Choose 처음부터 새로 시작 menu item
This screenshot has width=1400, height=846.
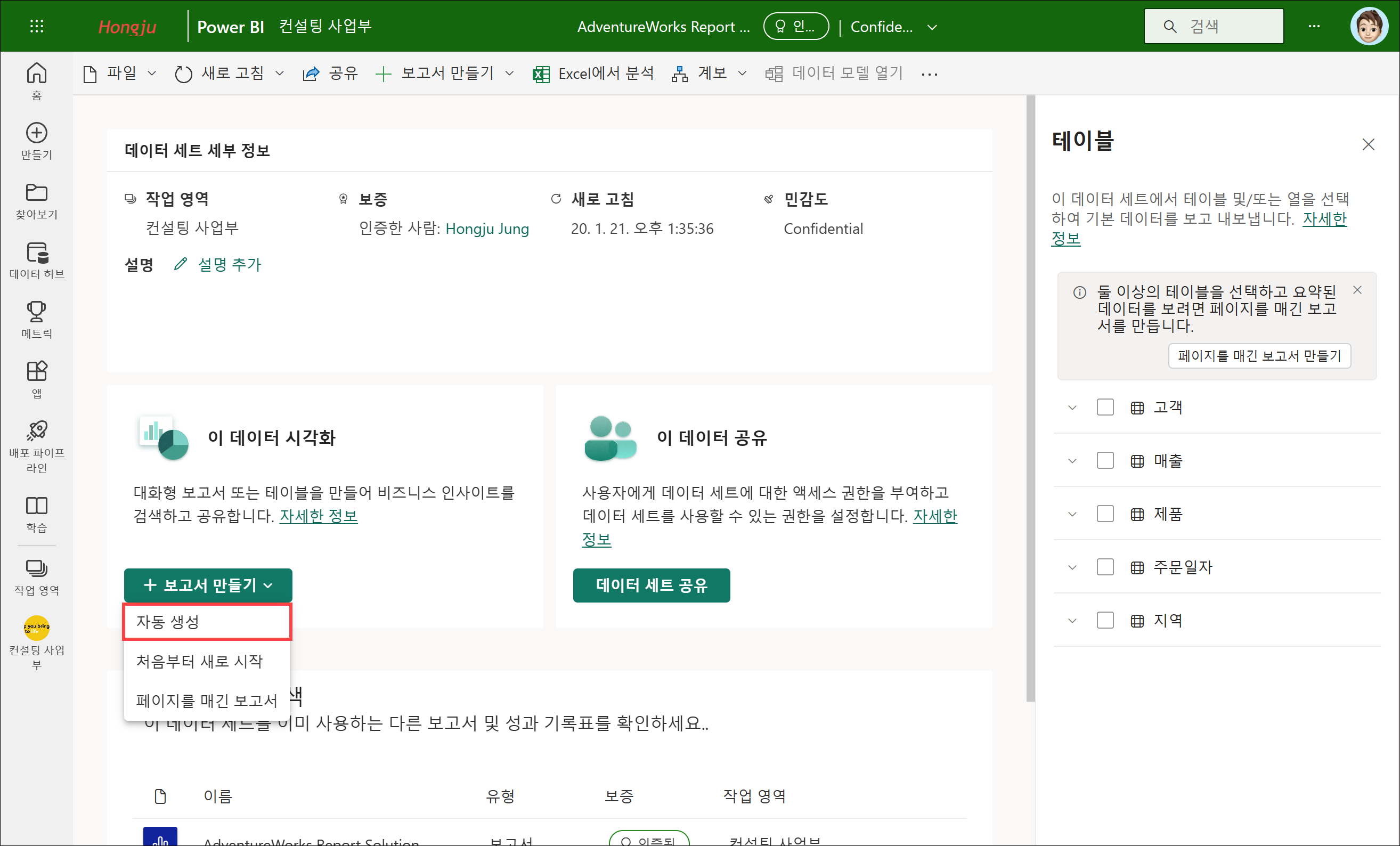tap(199, 661)
